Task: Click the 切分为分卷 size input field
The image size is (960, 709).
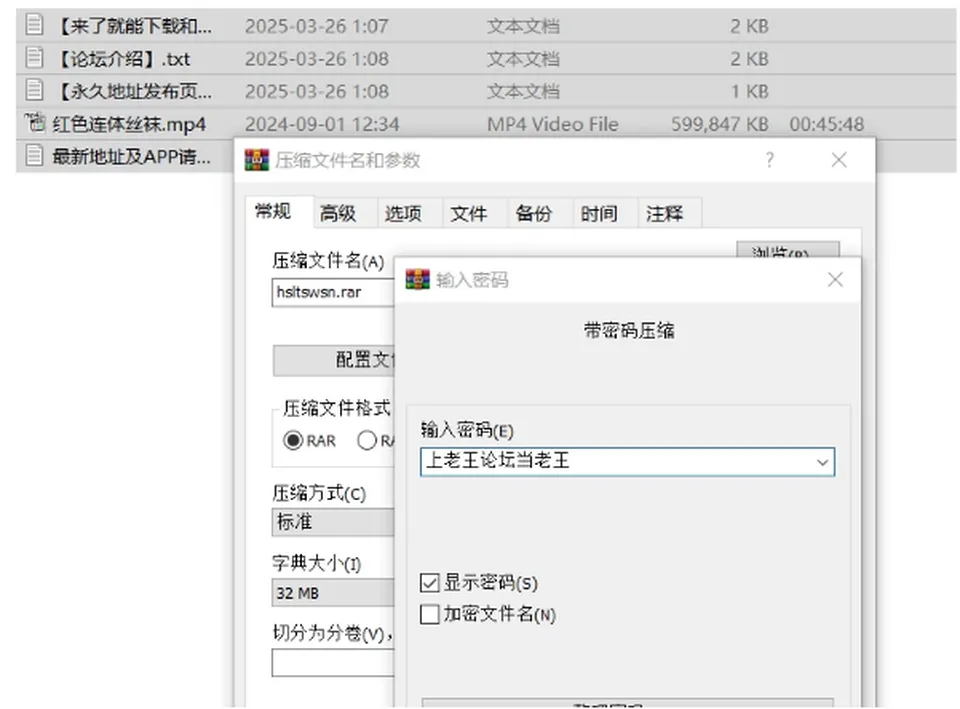Action: 334,662
